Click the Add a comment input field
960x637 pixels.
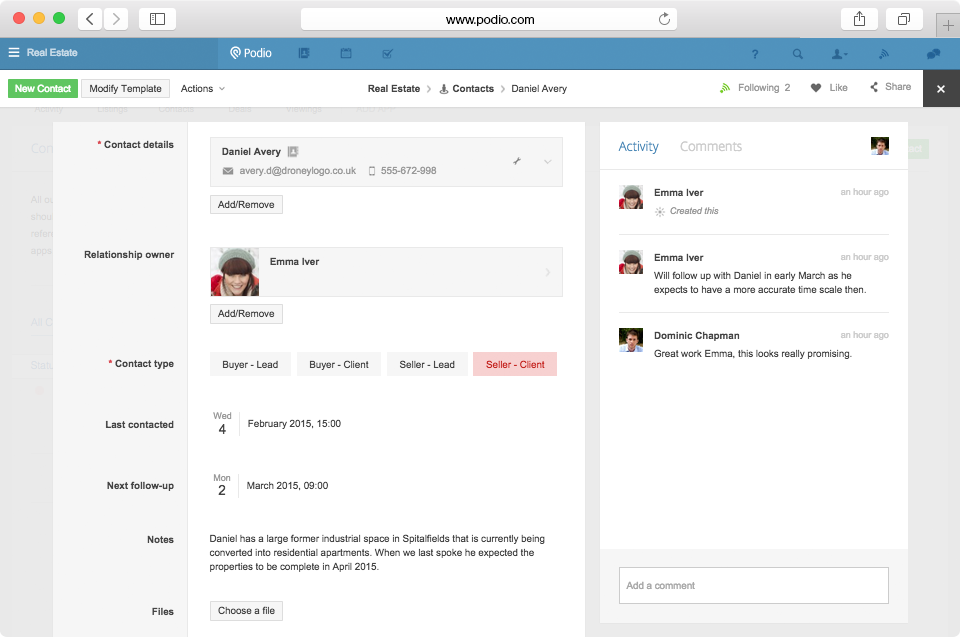(753, 586)
